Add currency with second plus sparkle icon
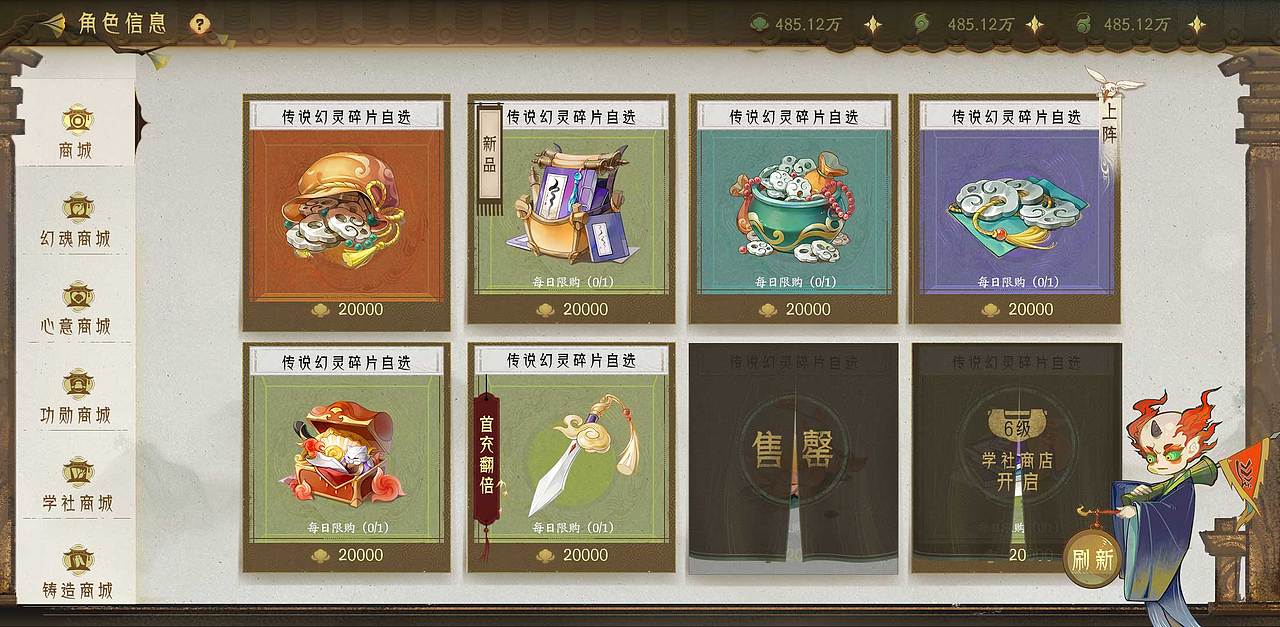This screenshot has width=1280, height=627. [x=1034, y=25]
